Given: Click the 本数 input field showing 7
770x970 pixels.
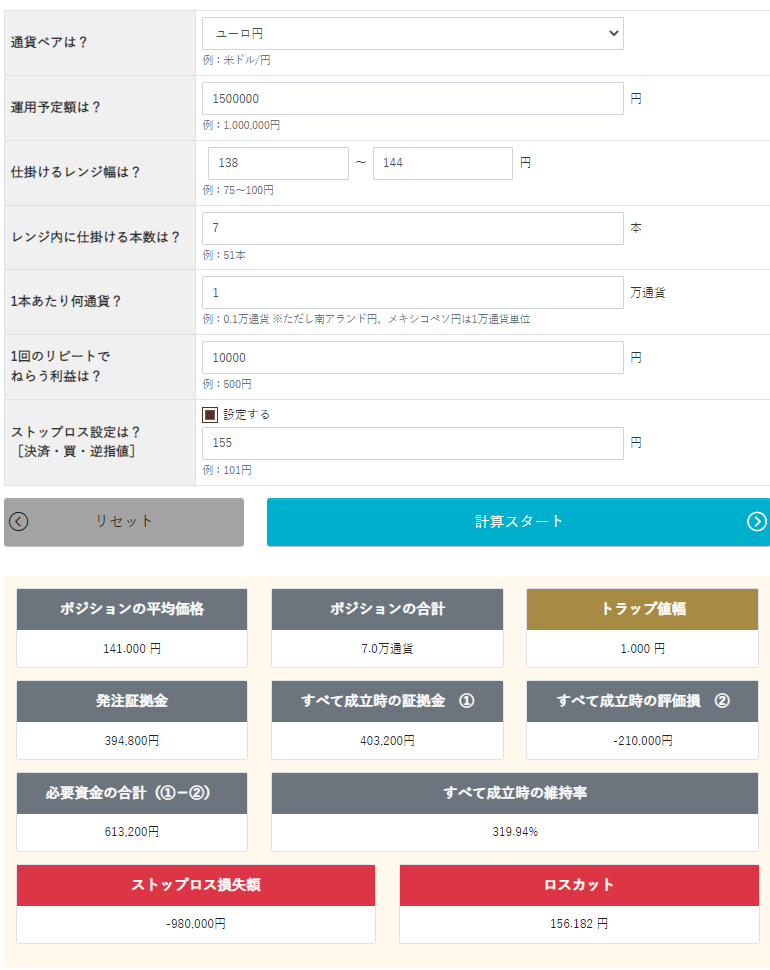Looking at the screenshot, I should 413,228.
